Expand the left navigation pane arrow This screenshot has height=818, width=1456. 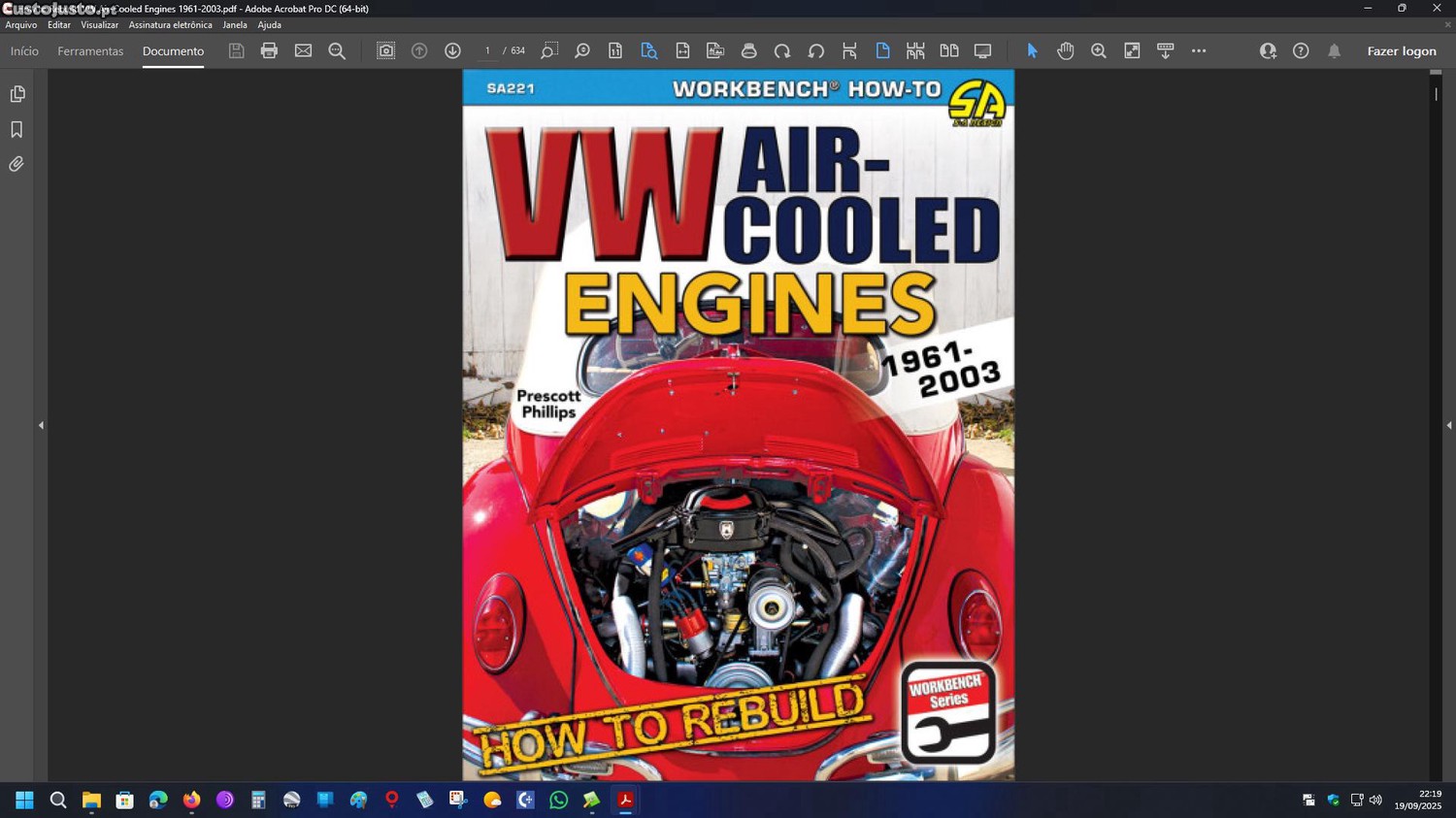click(x=41, y=425)
